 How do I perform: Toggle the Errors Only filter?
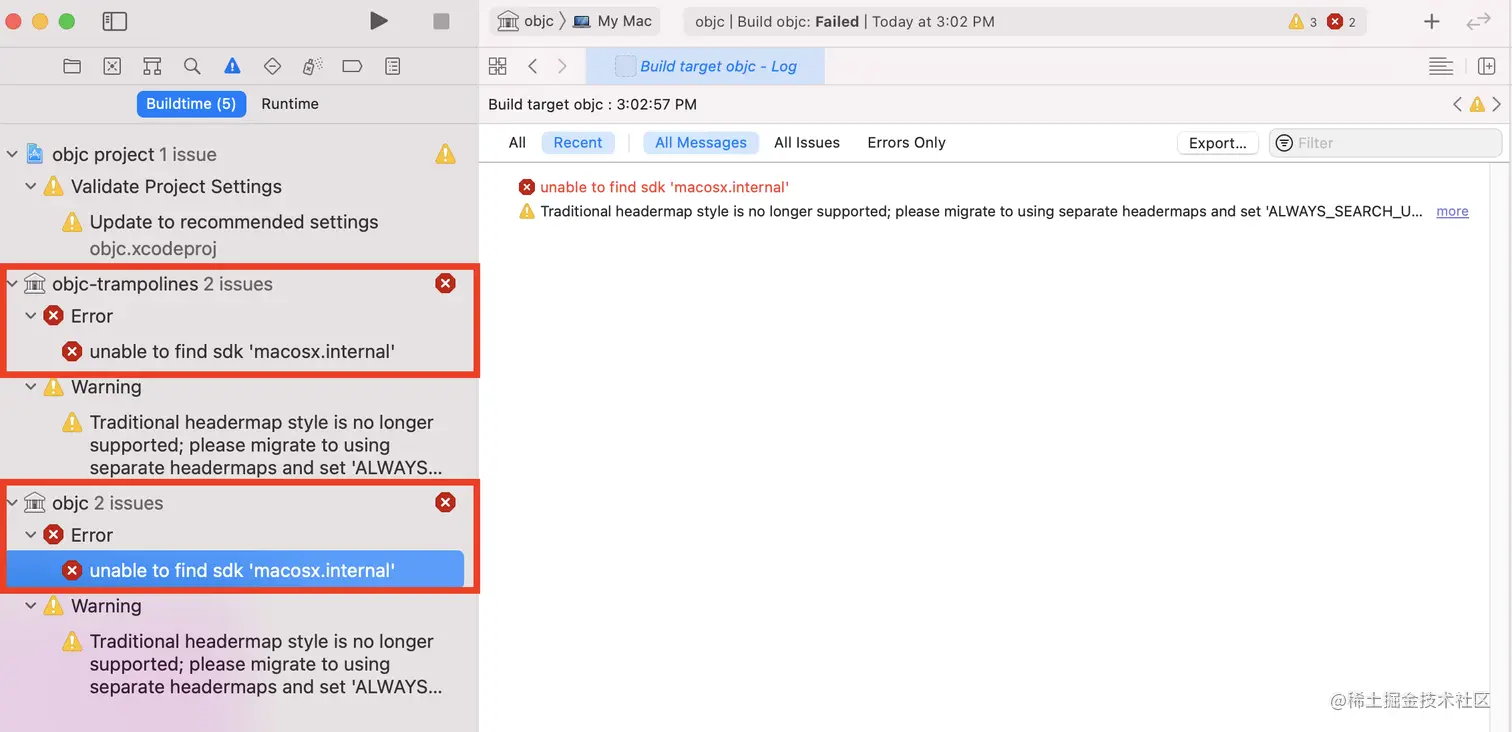(906, 143)
